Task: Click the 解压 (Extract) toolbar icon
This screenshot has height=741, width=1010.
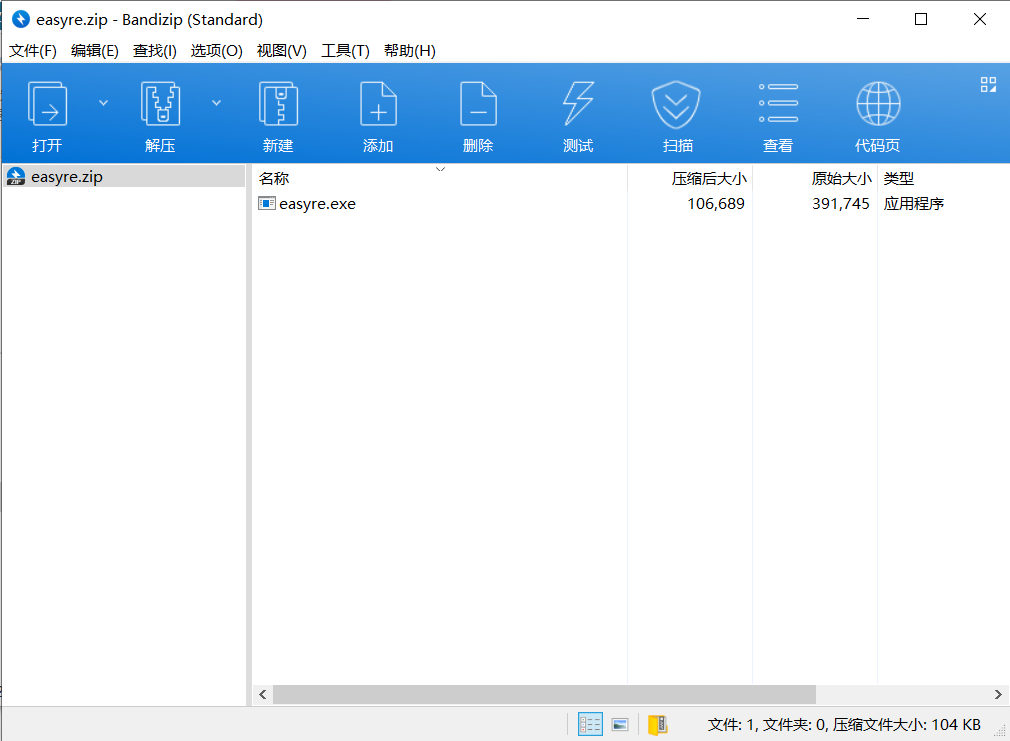Action: (160, 104)
